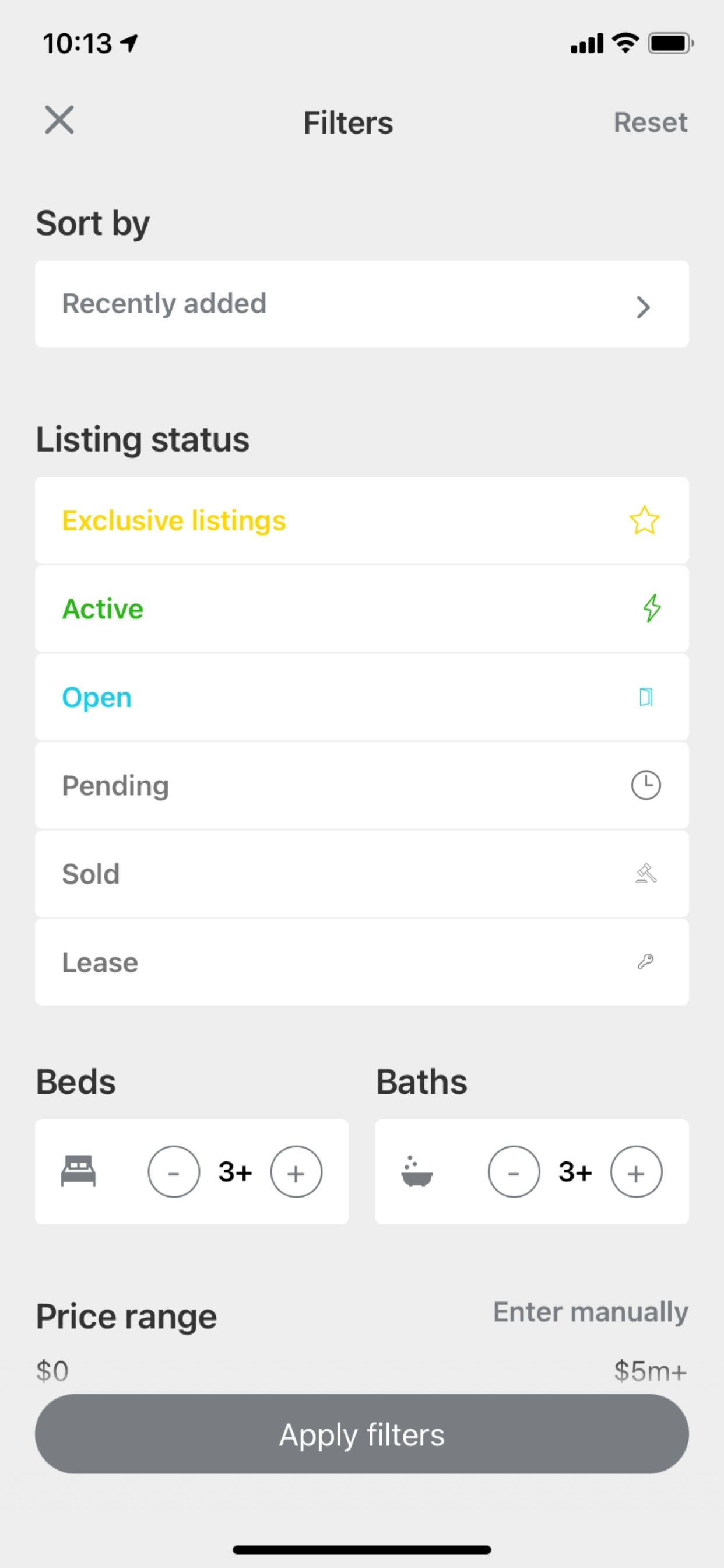This screenshot has width=724, height=1568.
Task: Expand sort options via chevron arrow
Action: click(644, 307)
